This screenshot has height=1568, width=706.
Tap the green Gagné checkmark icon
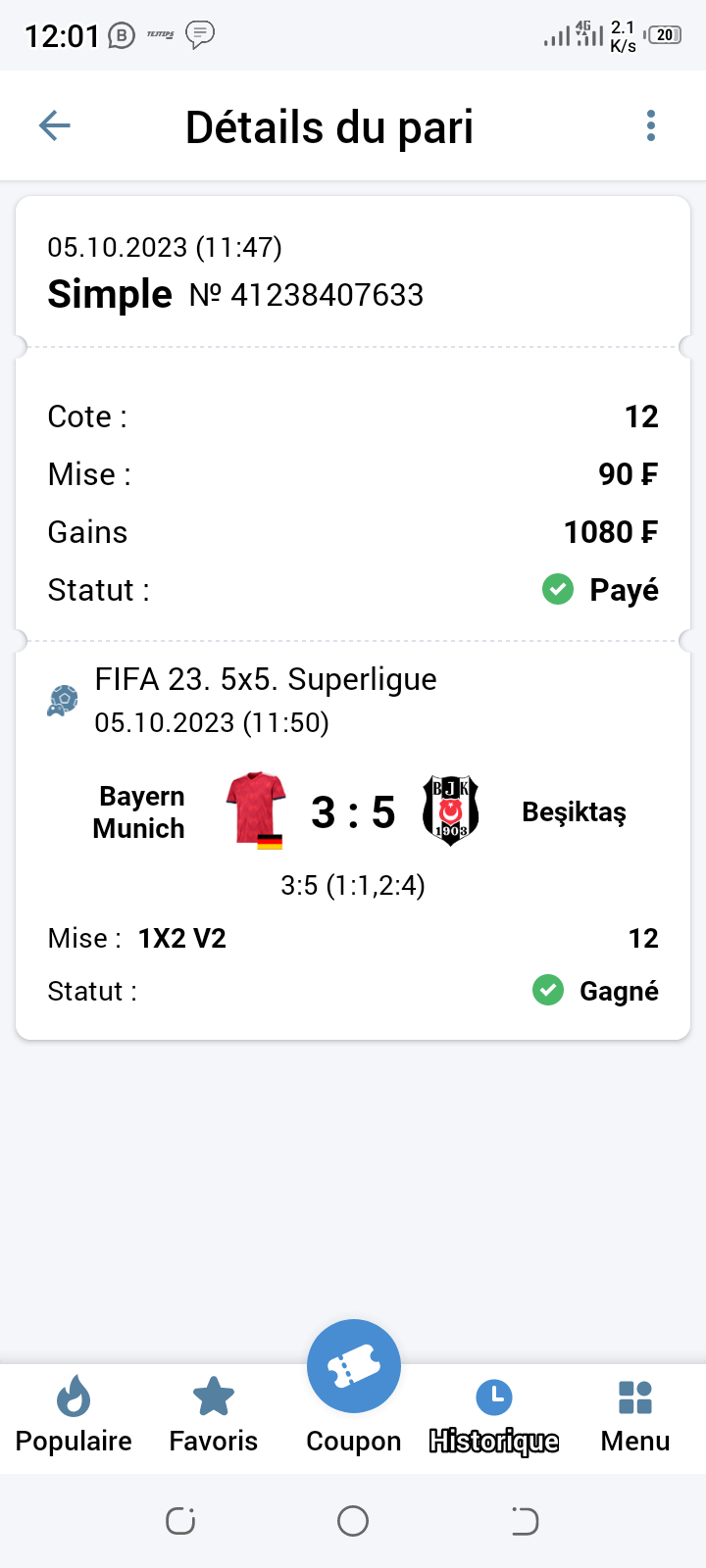click(x=548, y=991)
